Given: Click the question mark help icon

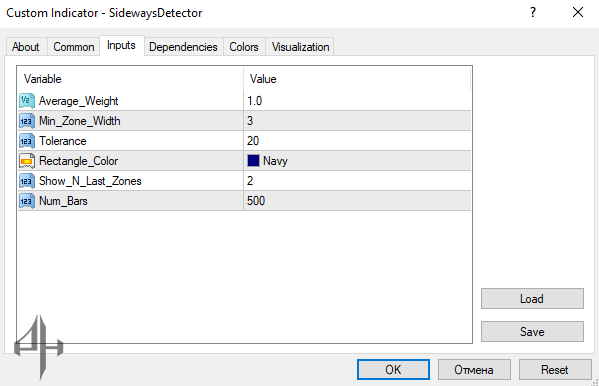Looking at the screenshot, I should pyautogui.click(x=533, y=13).
